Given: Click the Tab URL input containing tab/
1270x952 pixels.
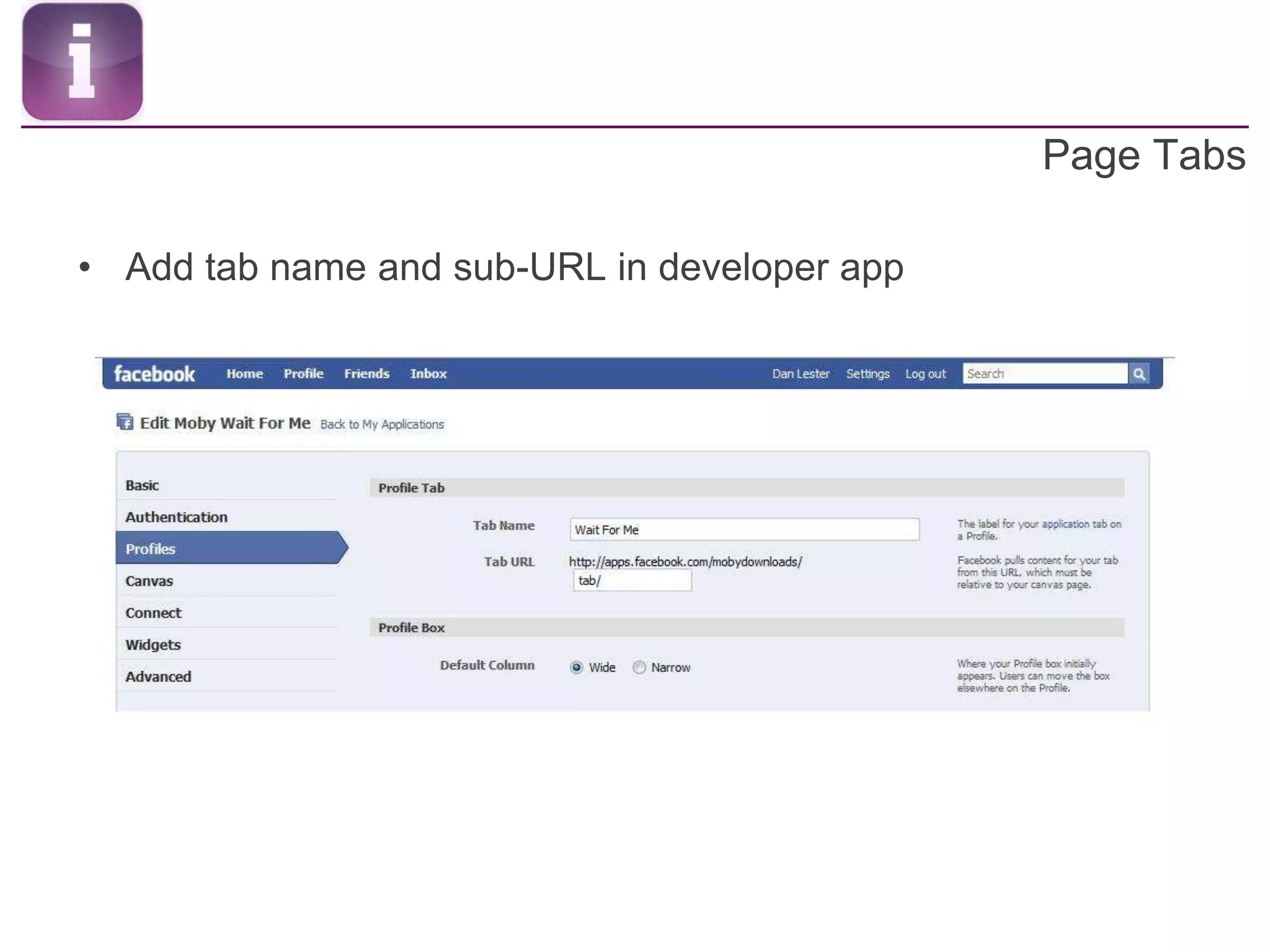Looking at the screenshot, I should pyautogui.click(x=632, y=581).
